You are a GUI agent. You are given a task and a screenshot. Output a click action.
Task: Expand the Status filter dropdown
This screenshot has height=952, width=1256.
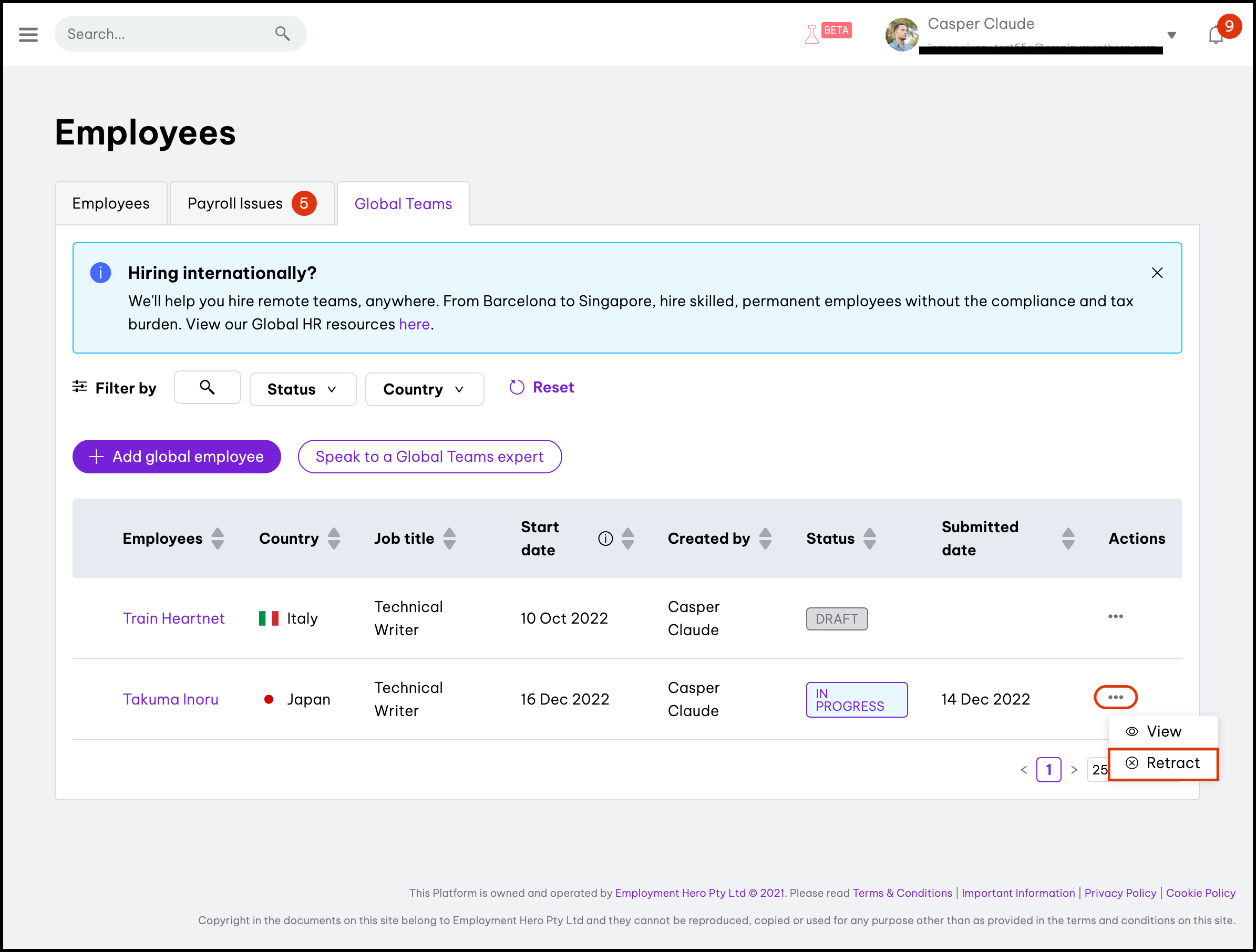(303, 389)
